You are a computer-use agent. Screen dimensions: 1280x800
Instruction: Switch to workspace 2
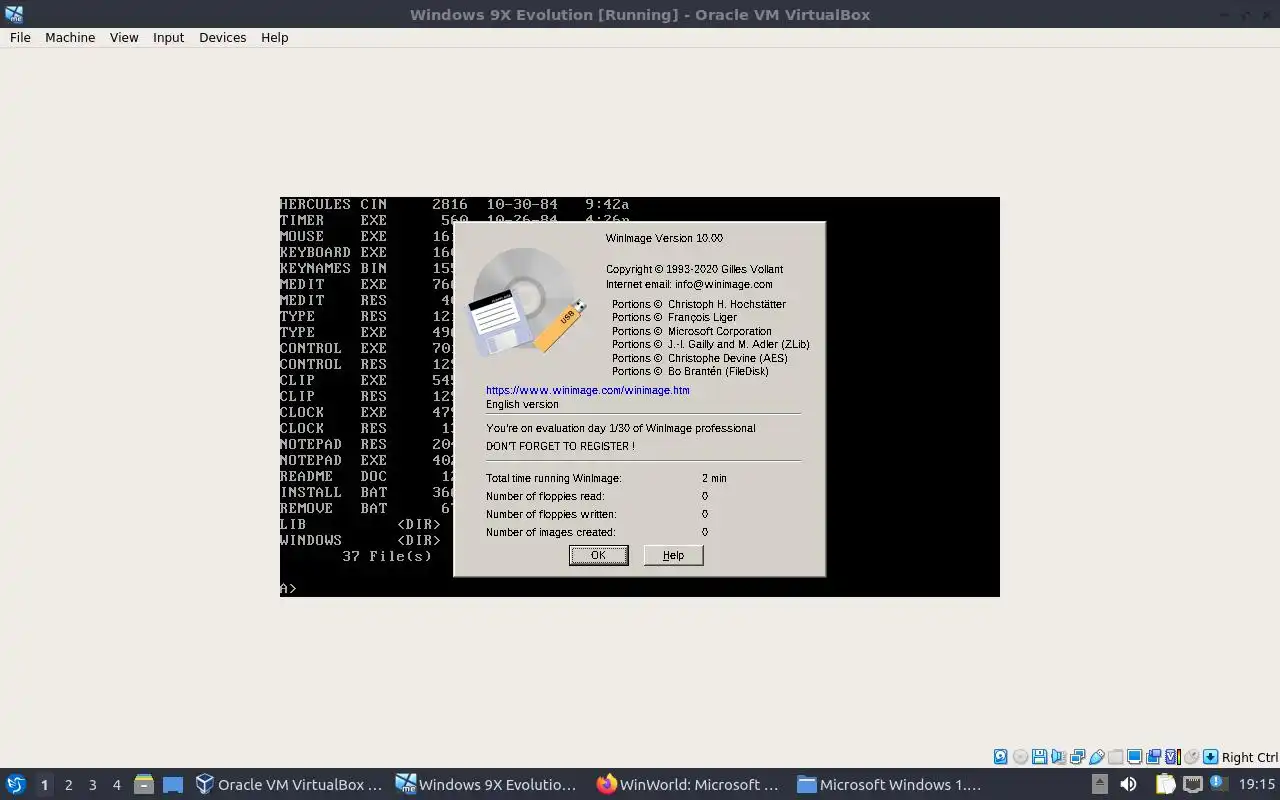tap(68, 785)
